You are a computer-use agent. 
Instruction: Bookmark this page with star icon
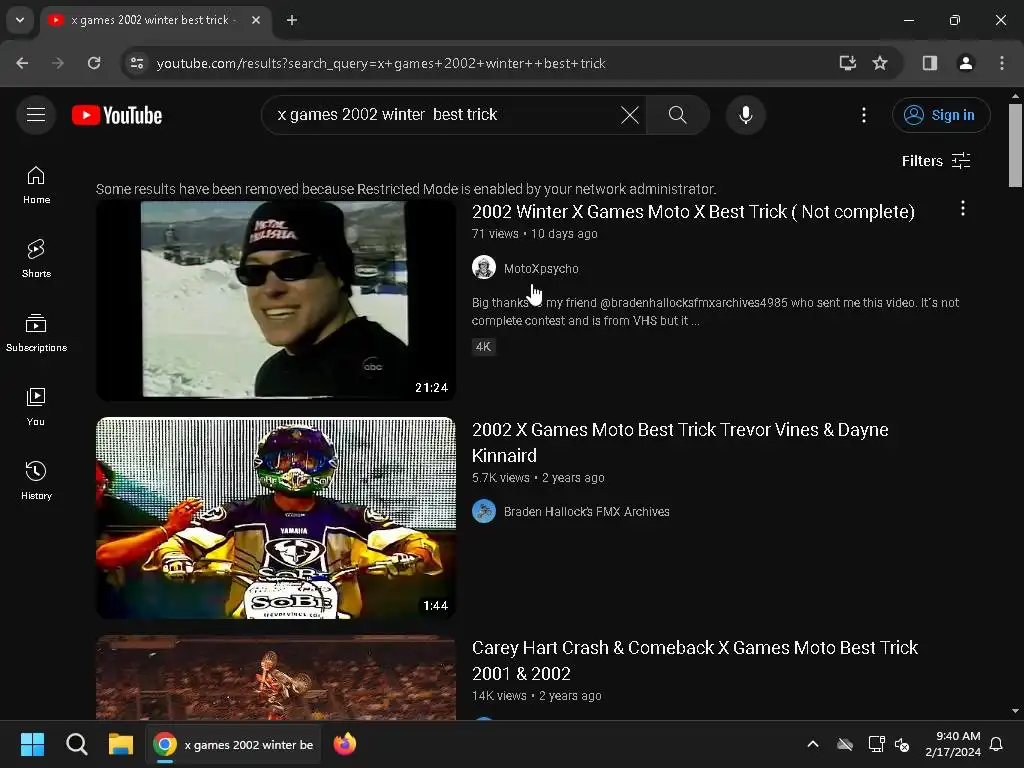[880, 63]
